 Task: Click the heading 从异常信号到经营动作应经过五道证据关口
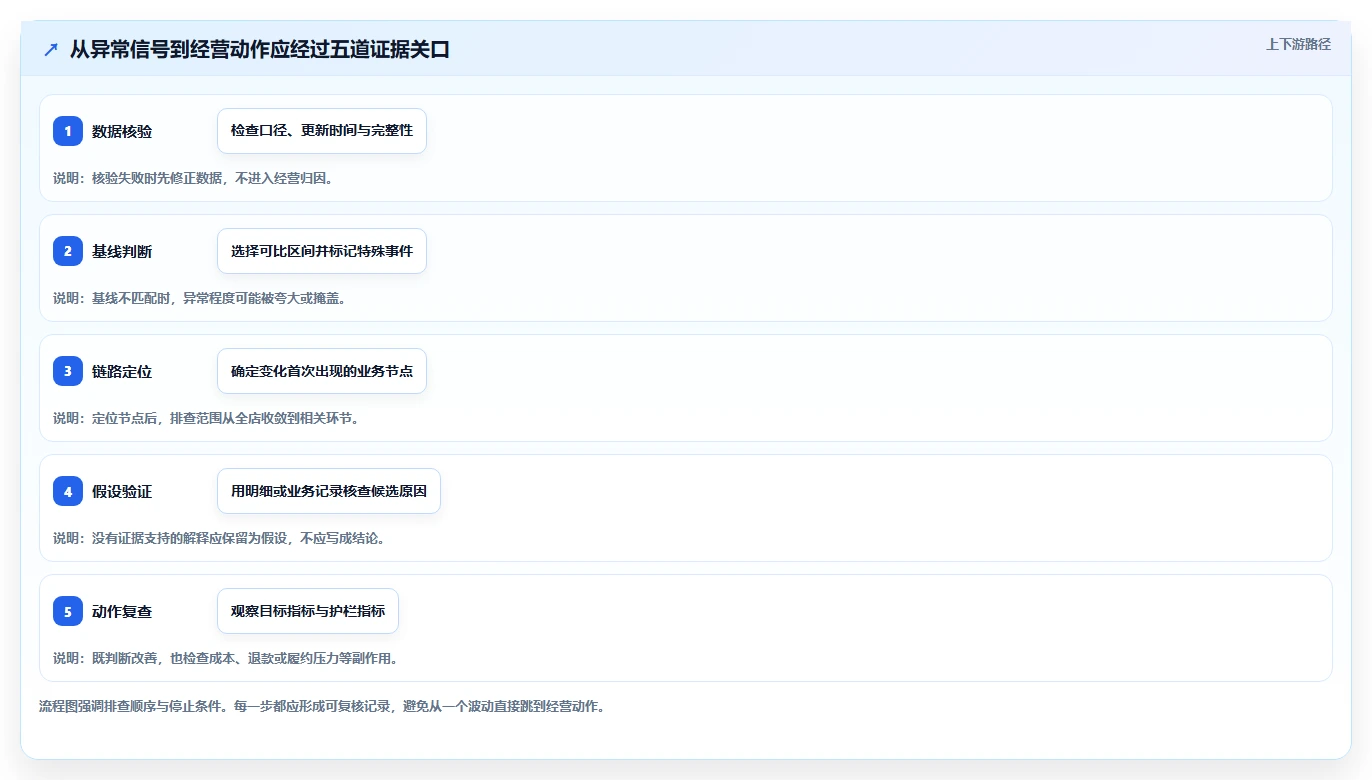coord(260,50)
